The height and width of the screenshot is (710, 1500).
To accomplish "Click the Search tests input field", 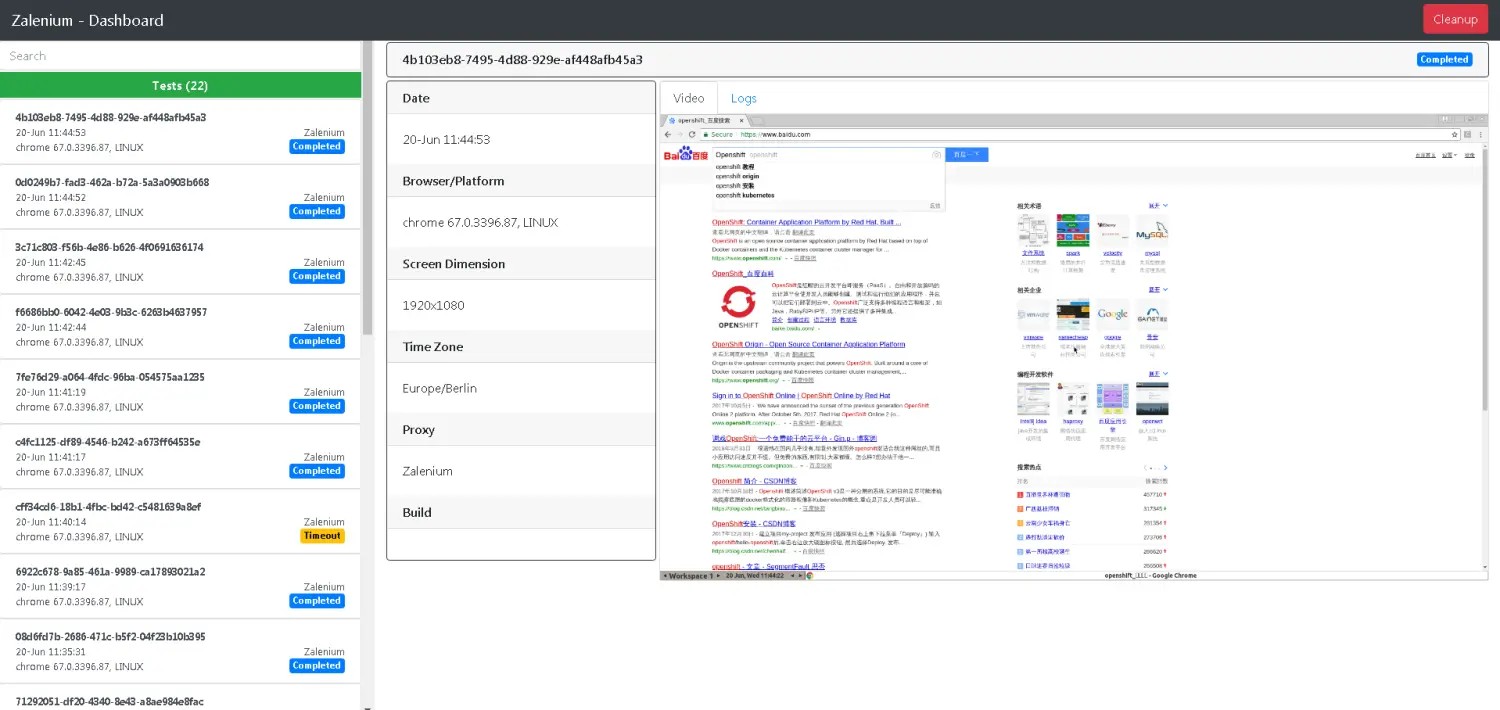I will [180, 56].
